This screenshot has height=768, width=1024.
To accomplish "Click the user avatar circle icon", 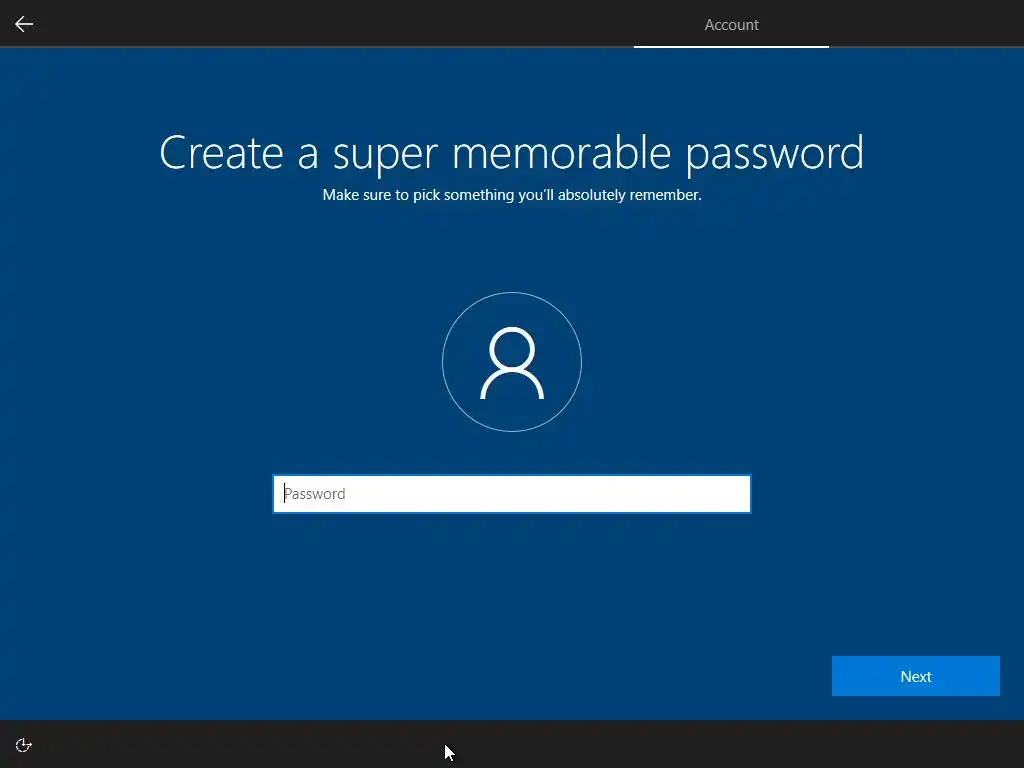I will [x=512, y=362].
